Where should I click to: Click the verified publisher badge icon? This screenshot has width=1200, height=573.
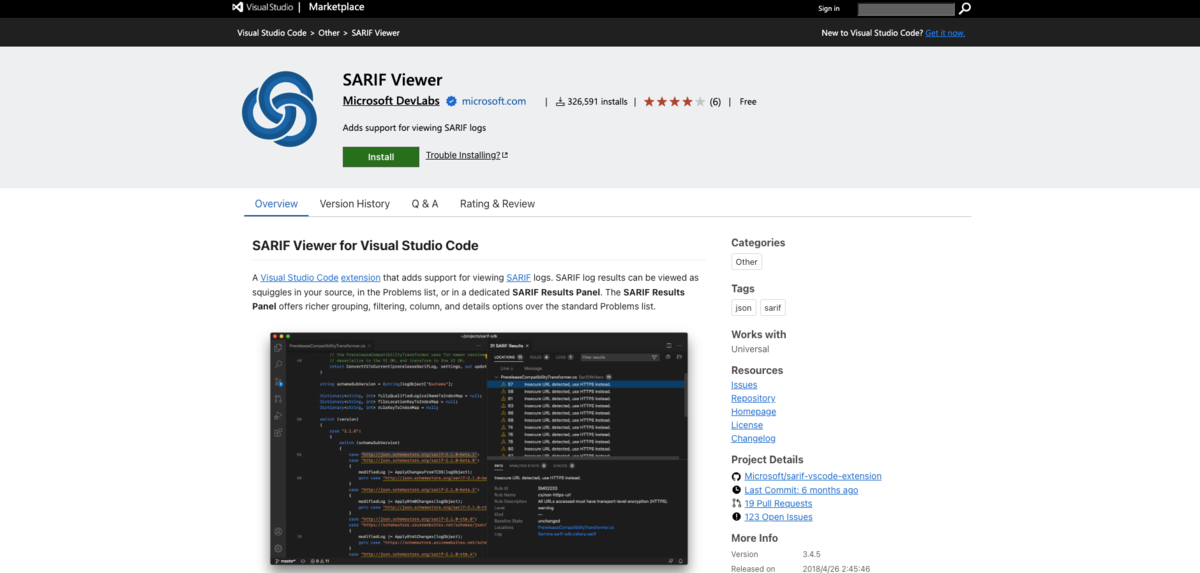click(452, 101)
